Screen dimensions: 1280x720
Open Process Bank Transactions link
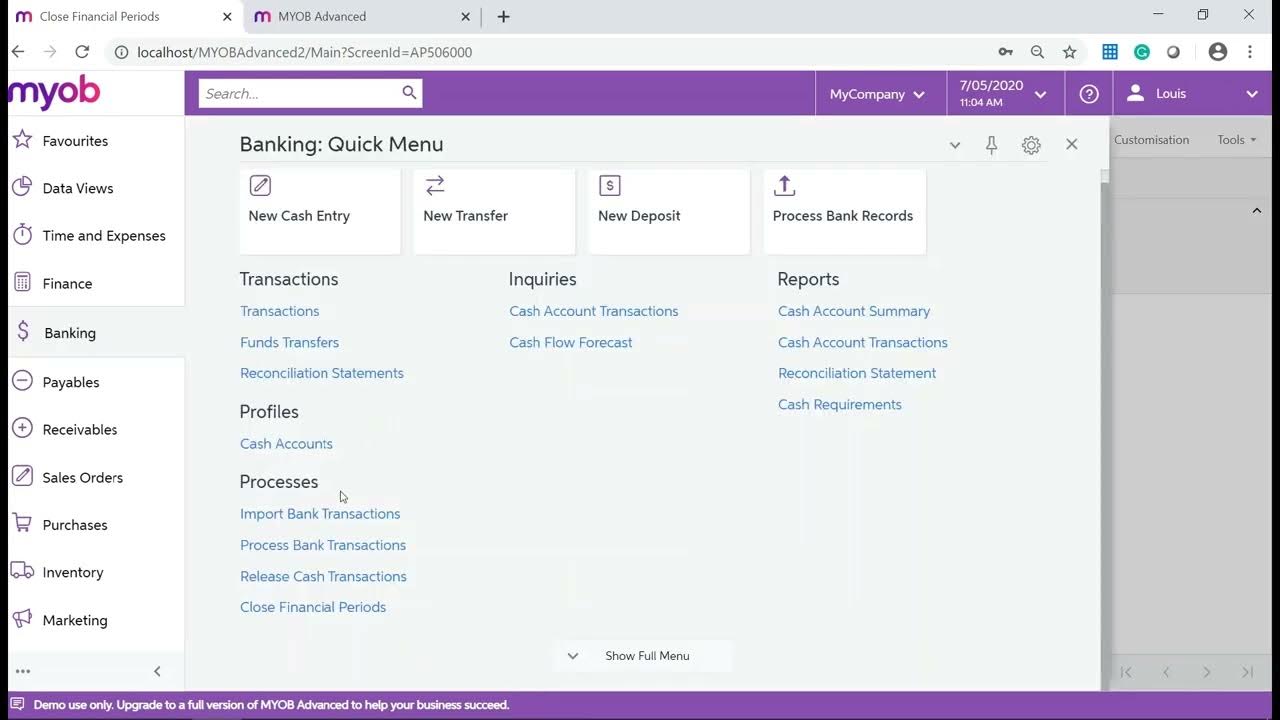[323, 545]
